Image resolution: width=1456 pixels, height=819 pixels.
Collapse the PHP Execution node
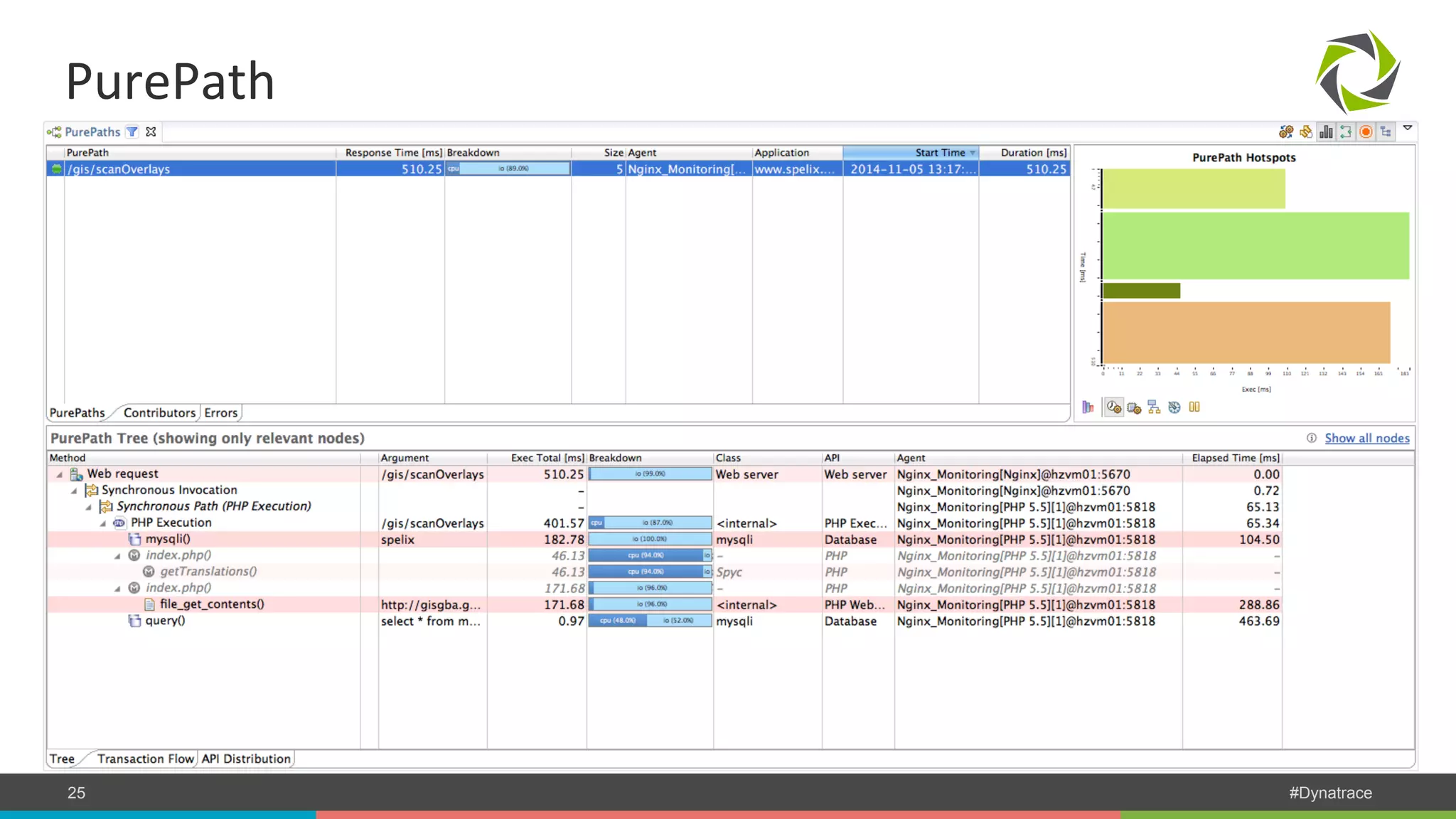tap(103, 523)
